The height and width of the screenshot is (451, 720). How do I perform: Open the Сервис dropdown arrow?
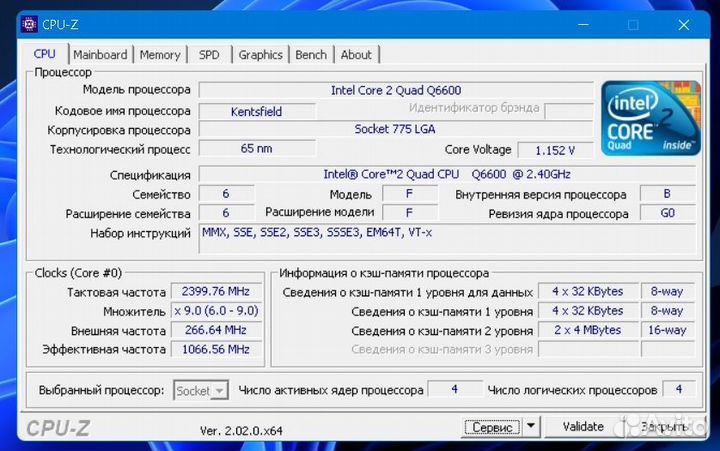[x=531, y=426]
